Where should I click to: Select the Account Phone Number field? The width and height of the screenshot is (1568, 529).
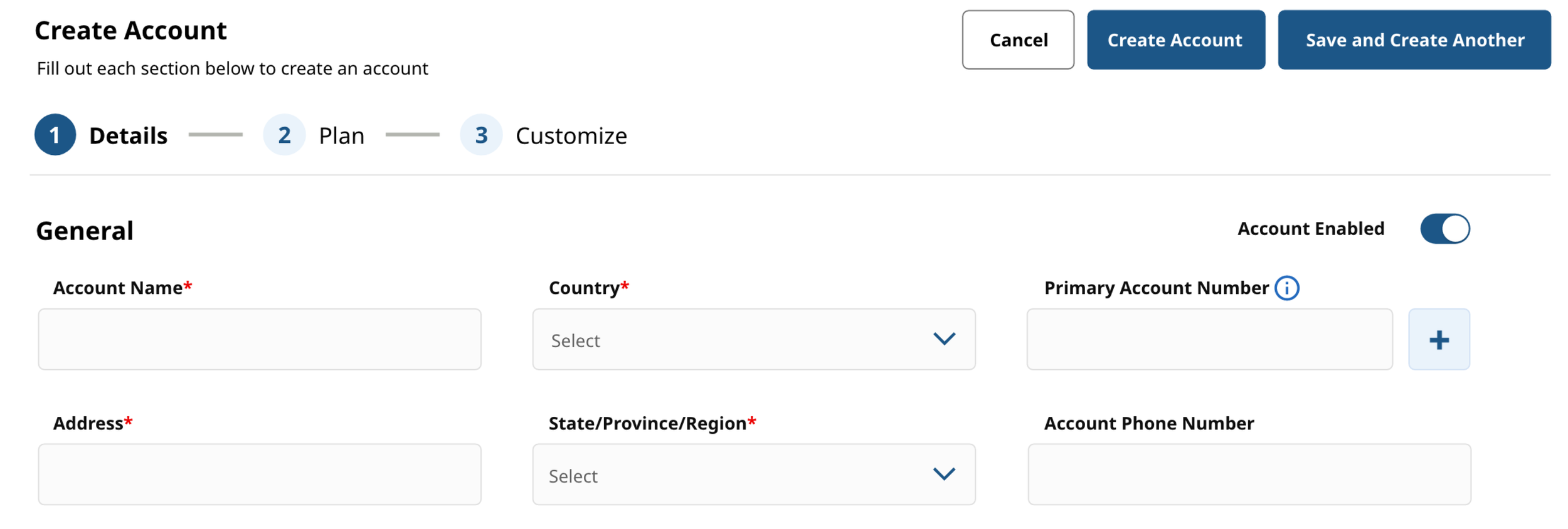(1249, 475)
